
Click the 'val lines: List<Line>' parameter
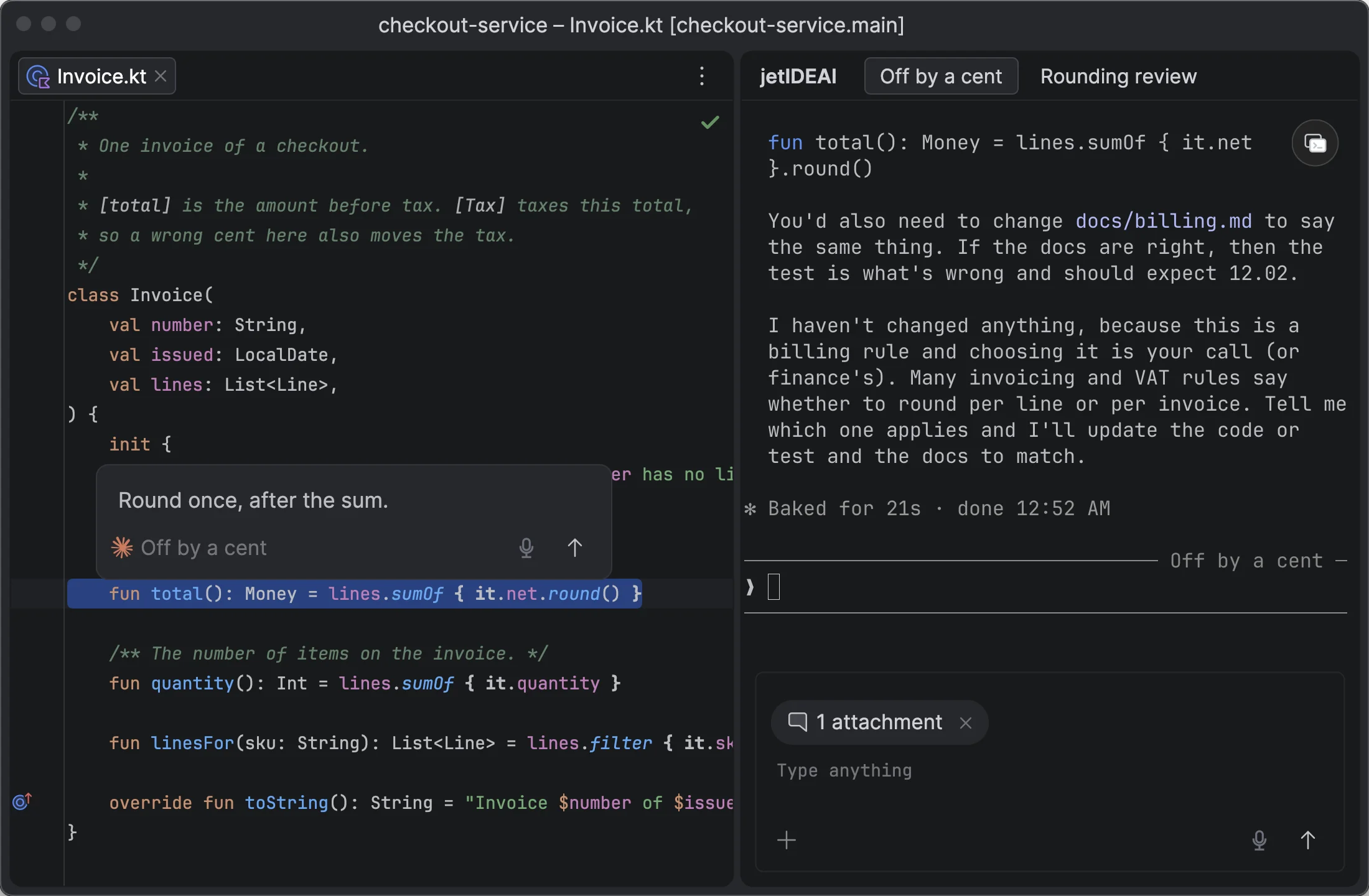point(223,385)
